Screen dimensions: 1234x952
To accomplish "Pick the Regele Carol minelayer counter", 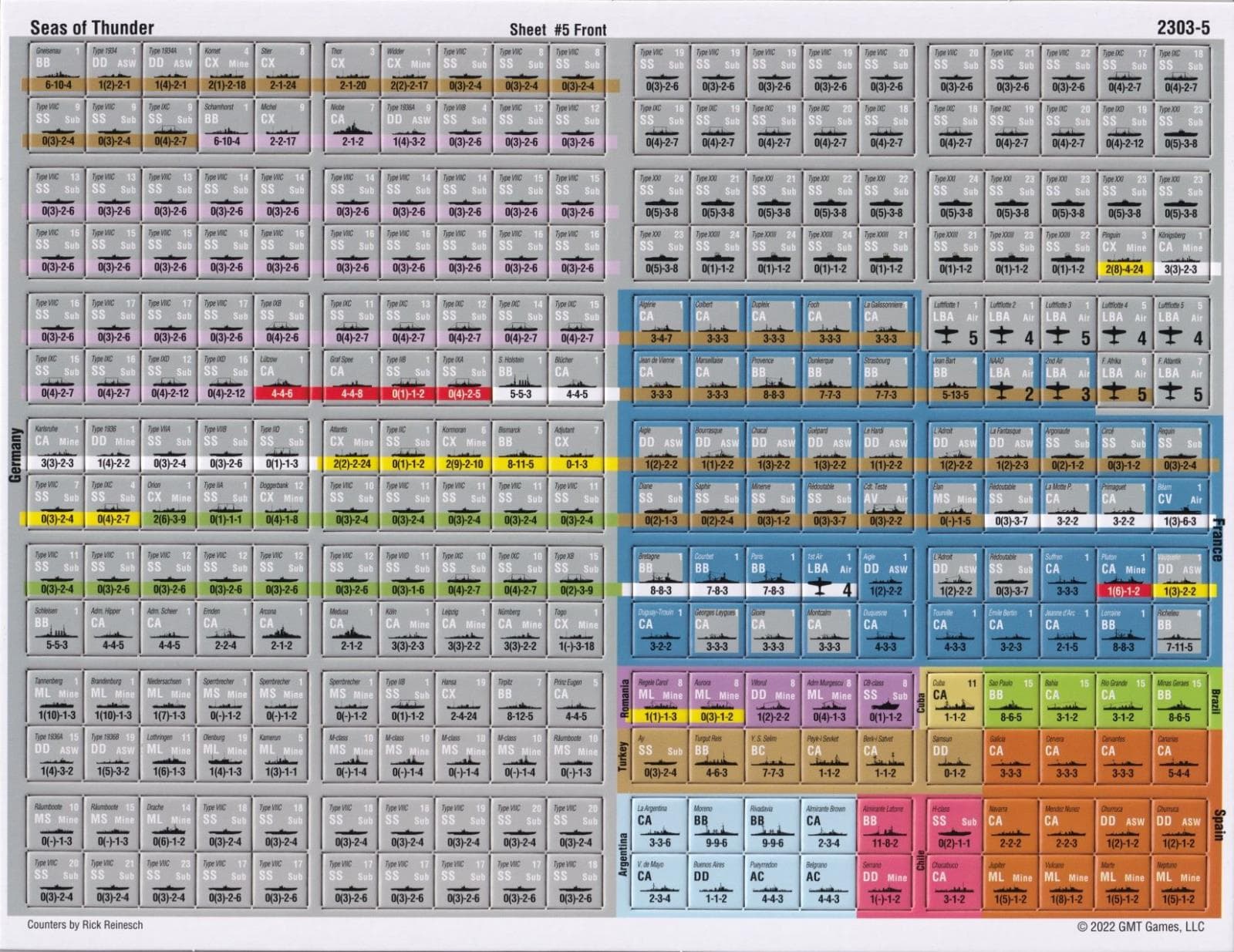I will coord(661,701).
